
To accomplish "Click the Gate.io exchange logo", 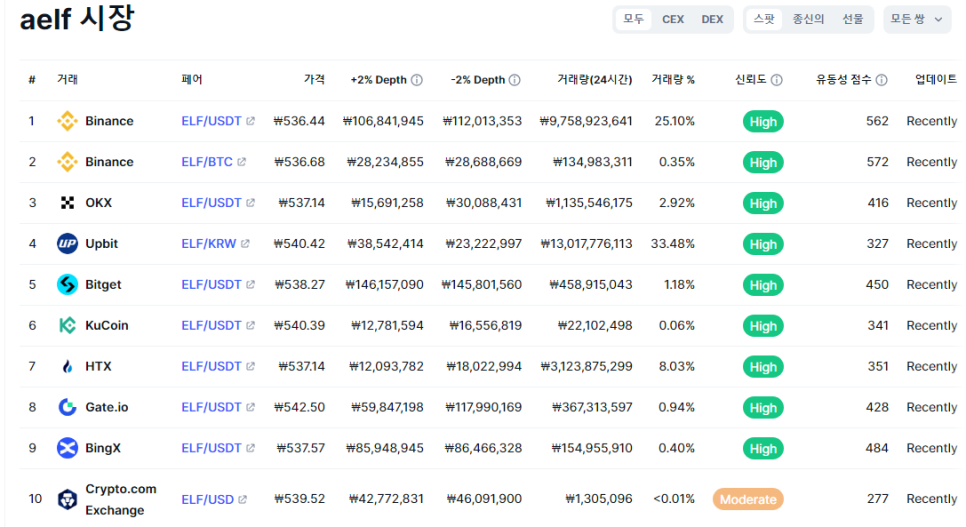I will pyautogui.click(x=67, y=407).
